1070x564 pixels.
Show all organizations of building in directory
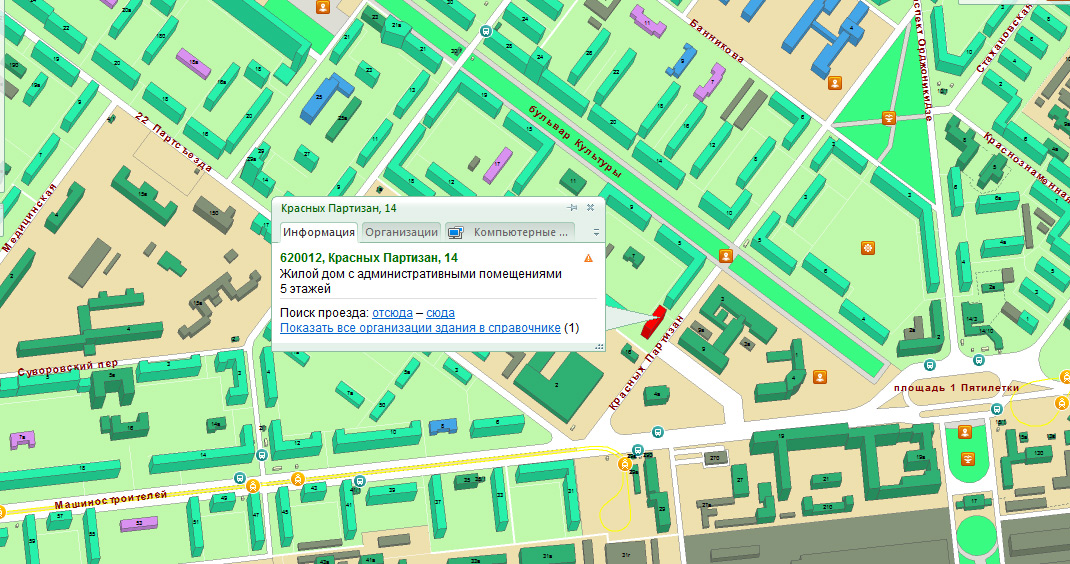(x=420, y=328)
